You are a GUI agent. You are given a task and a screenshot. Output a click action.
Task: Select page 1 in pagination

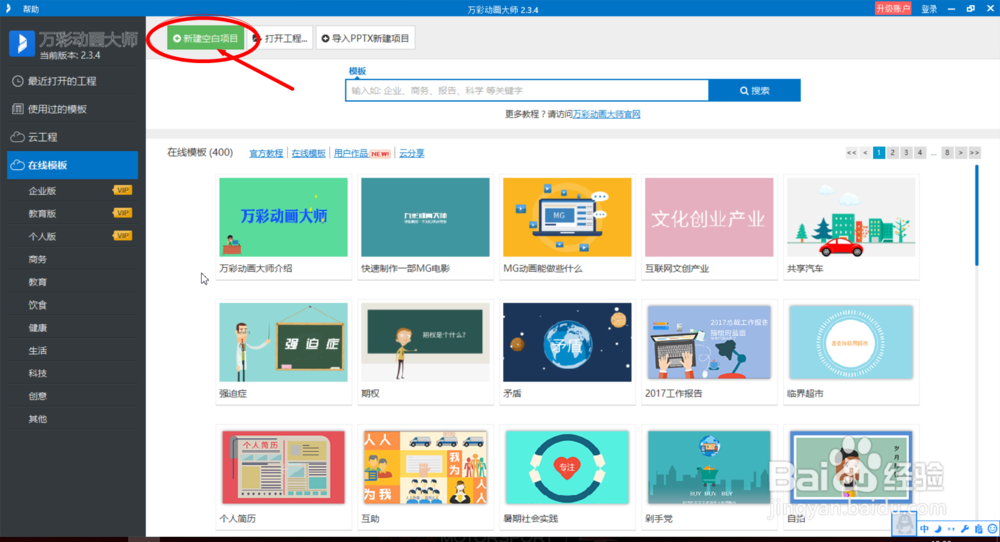click(x=879, y=152)
